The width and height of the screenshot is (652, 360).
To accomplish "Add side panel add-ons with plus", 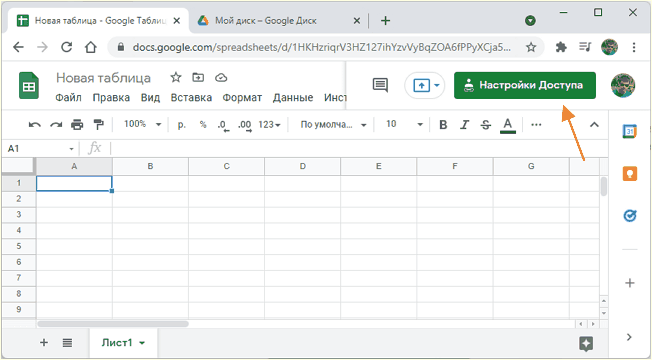I will click(x=630, y=283).
